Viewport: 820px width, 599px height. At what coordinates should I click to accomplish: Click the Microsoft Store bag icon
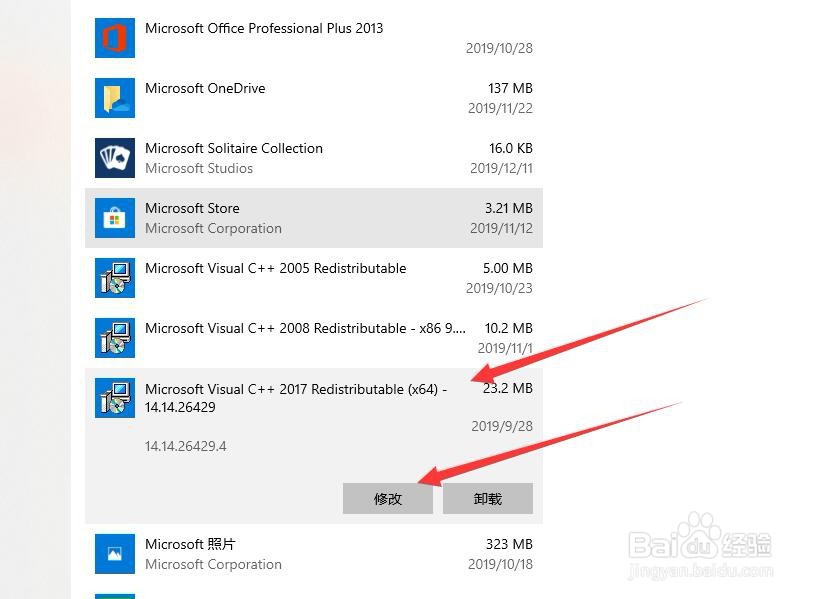[115, 218]
